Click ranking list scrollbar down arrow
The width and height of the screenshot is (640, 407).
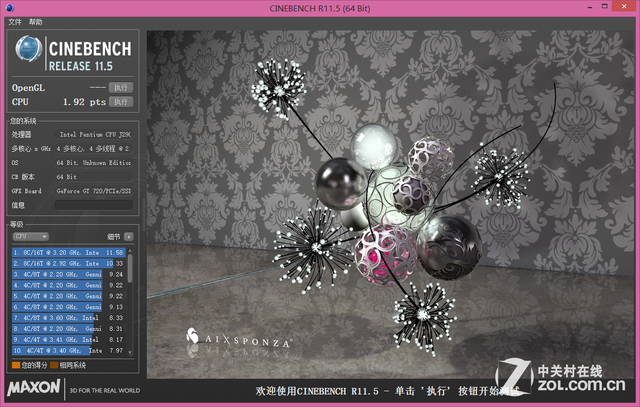130,352
